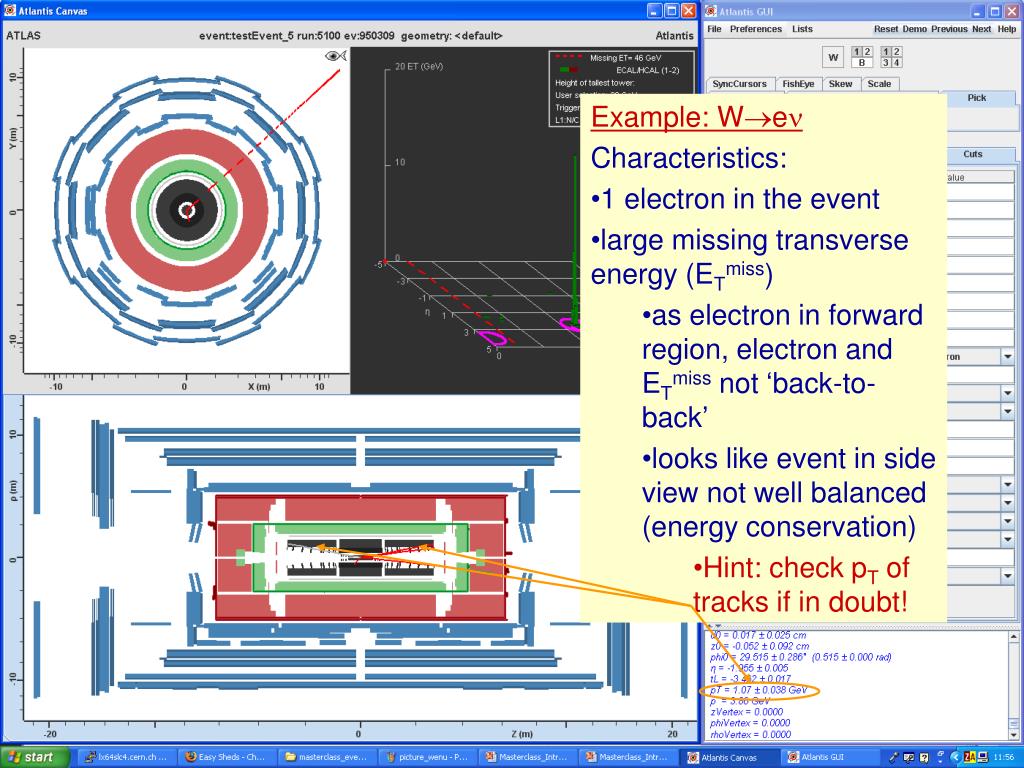Click the Atlantis Canvas title bar icon
The image size is (1024, 768).
[x=9, y=10]
